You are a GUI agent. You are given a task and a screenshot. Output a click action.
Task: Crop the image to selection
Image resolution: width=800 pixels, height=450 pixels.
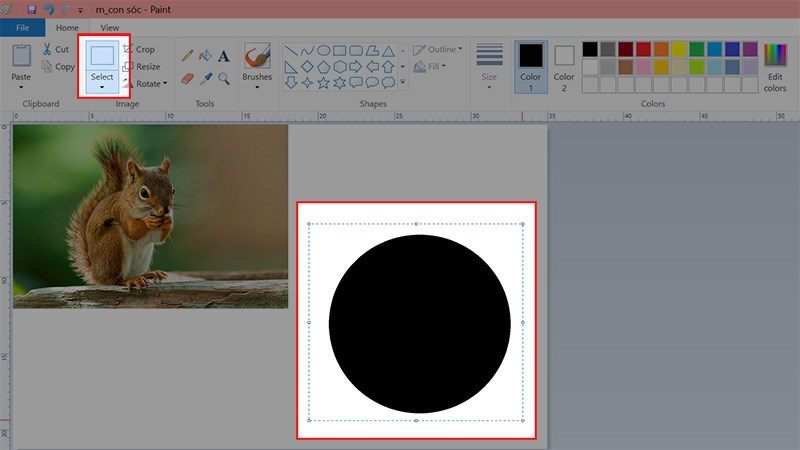[x=139, y=49]
